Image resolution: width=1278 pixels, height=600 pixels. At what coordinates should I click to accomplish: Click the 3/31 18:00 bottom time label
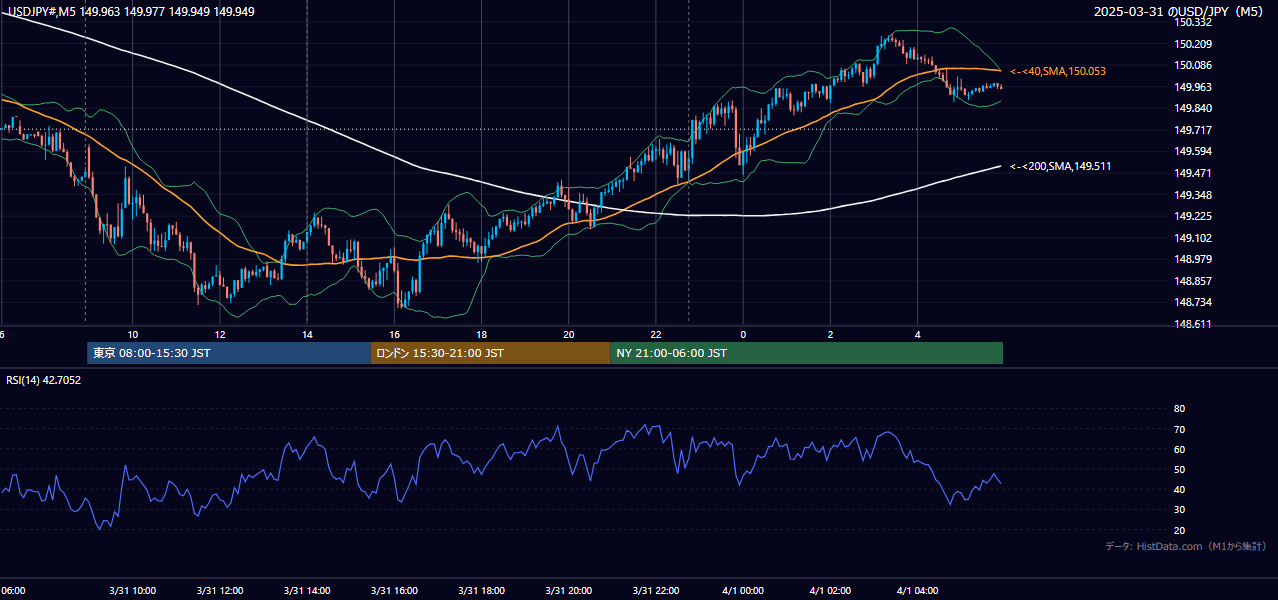pyautogui.click(x=481, y=590)
